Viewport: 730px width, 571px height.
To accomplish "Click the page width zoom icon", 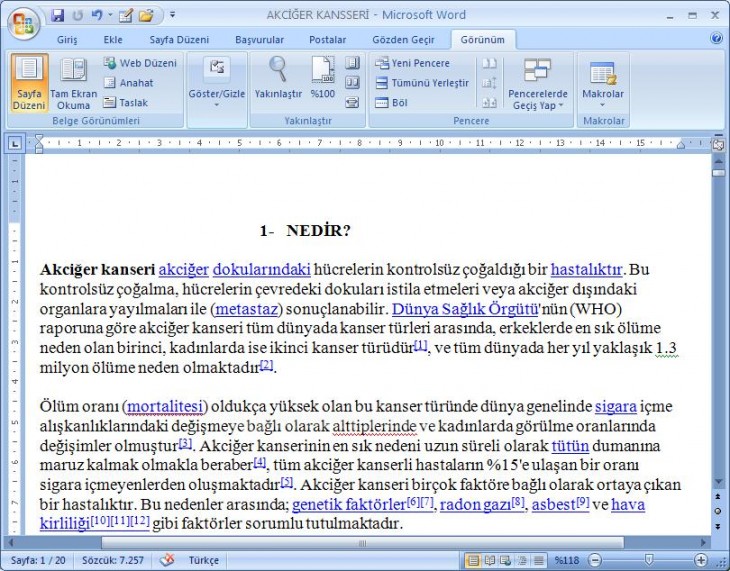I will tap(352, 102).
